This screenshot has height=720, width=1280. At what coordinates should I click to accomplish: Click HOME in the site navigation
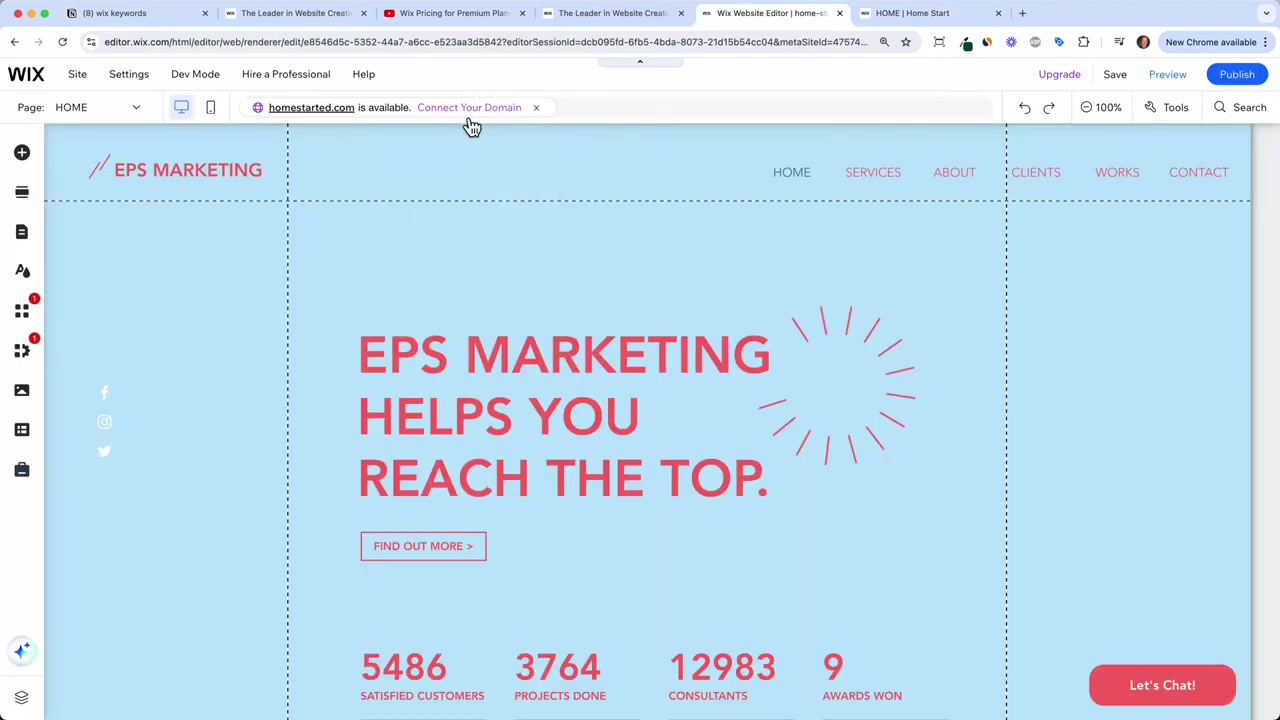click(791, 172)
